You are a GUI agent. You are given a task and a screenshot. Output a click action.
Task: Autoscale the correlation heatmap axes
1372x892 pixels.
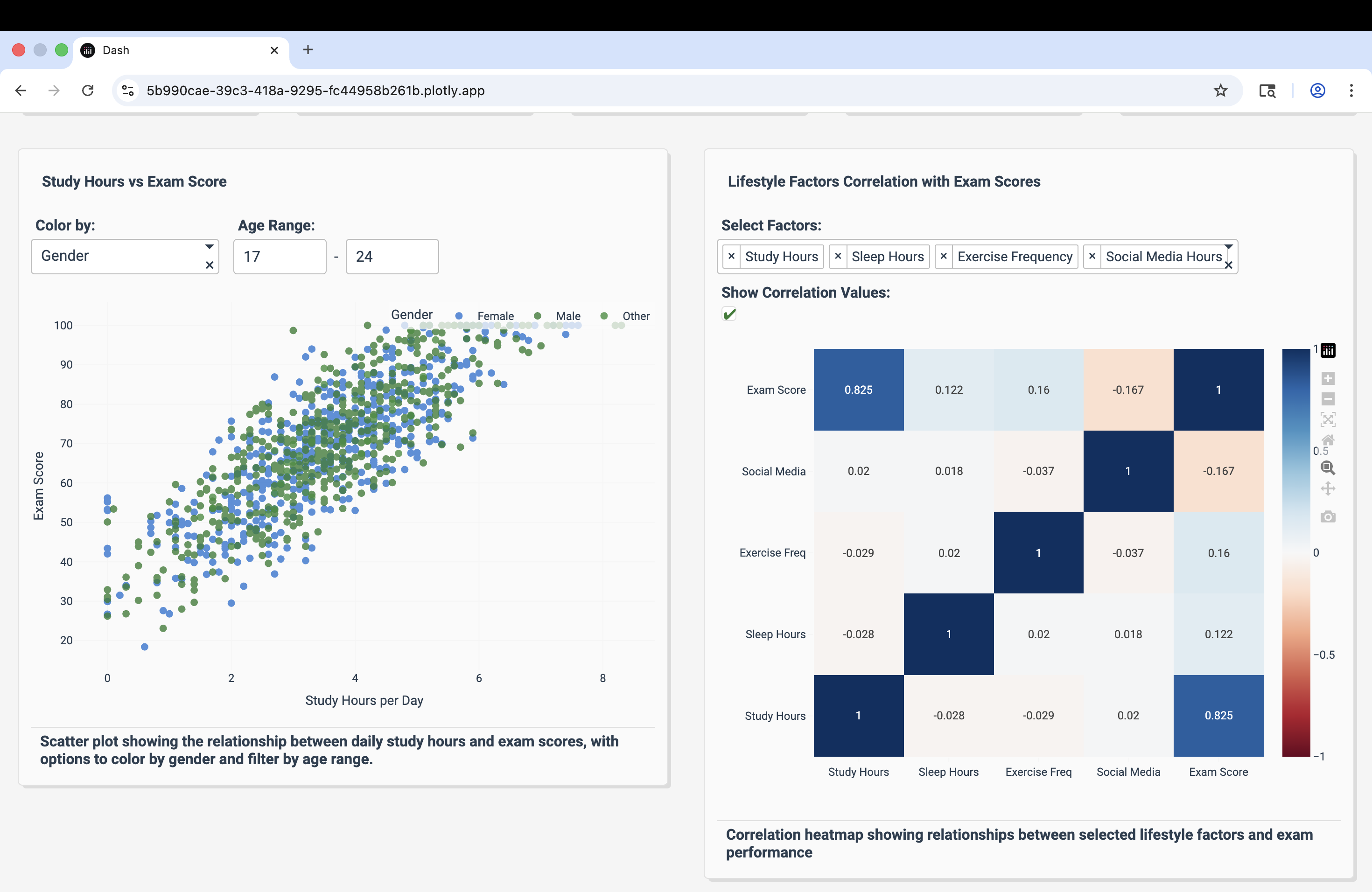point(1328,419)
